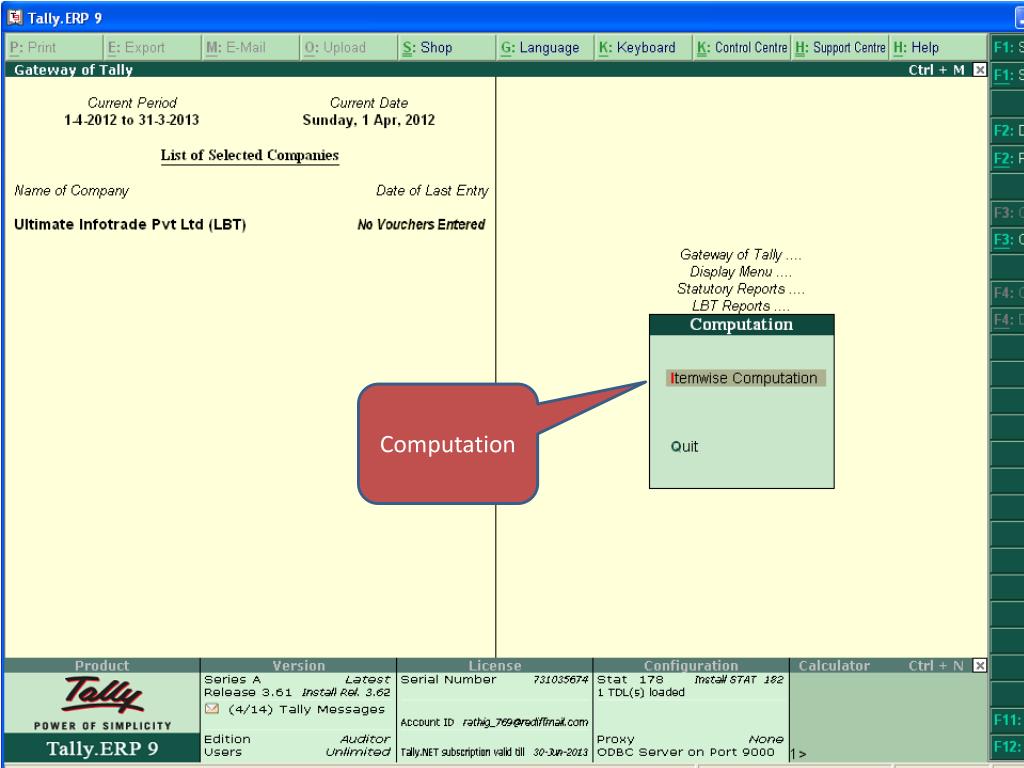This screenshot has width=1024, height=768.
Task: Click the Gateway of Tally breadcrumb
Action: [741, 255]
